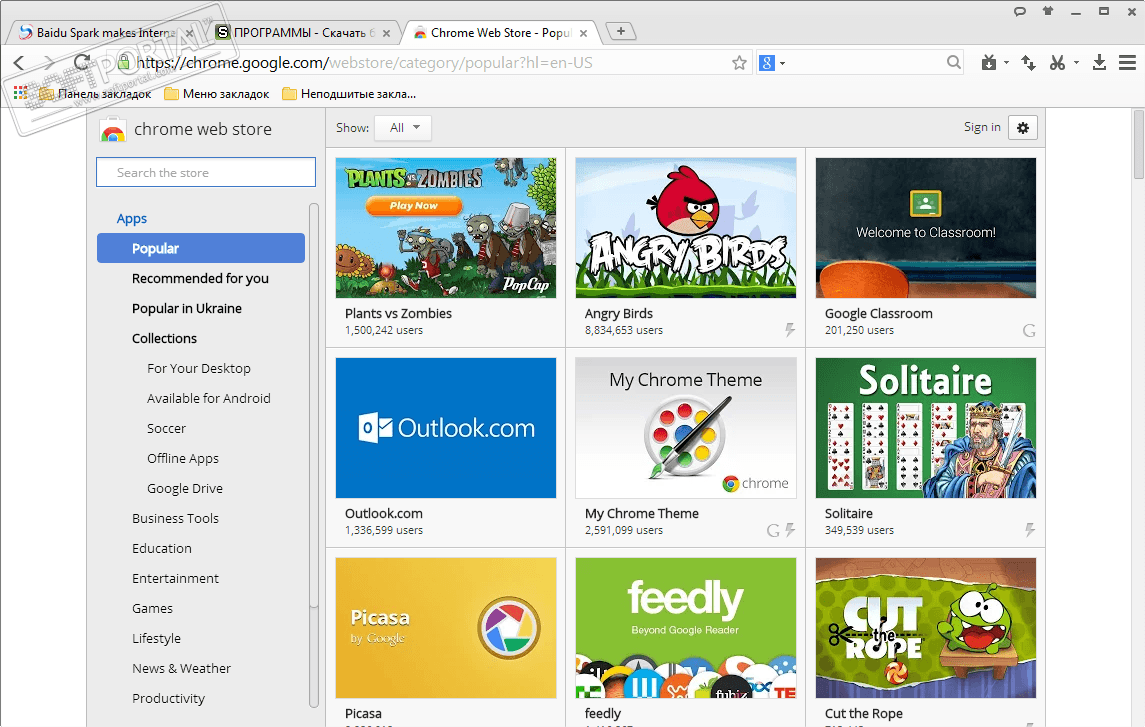Open the Picasa app thumbnail
1145x727 pixels.
(445, 628)
